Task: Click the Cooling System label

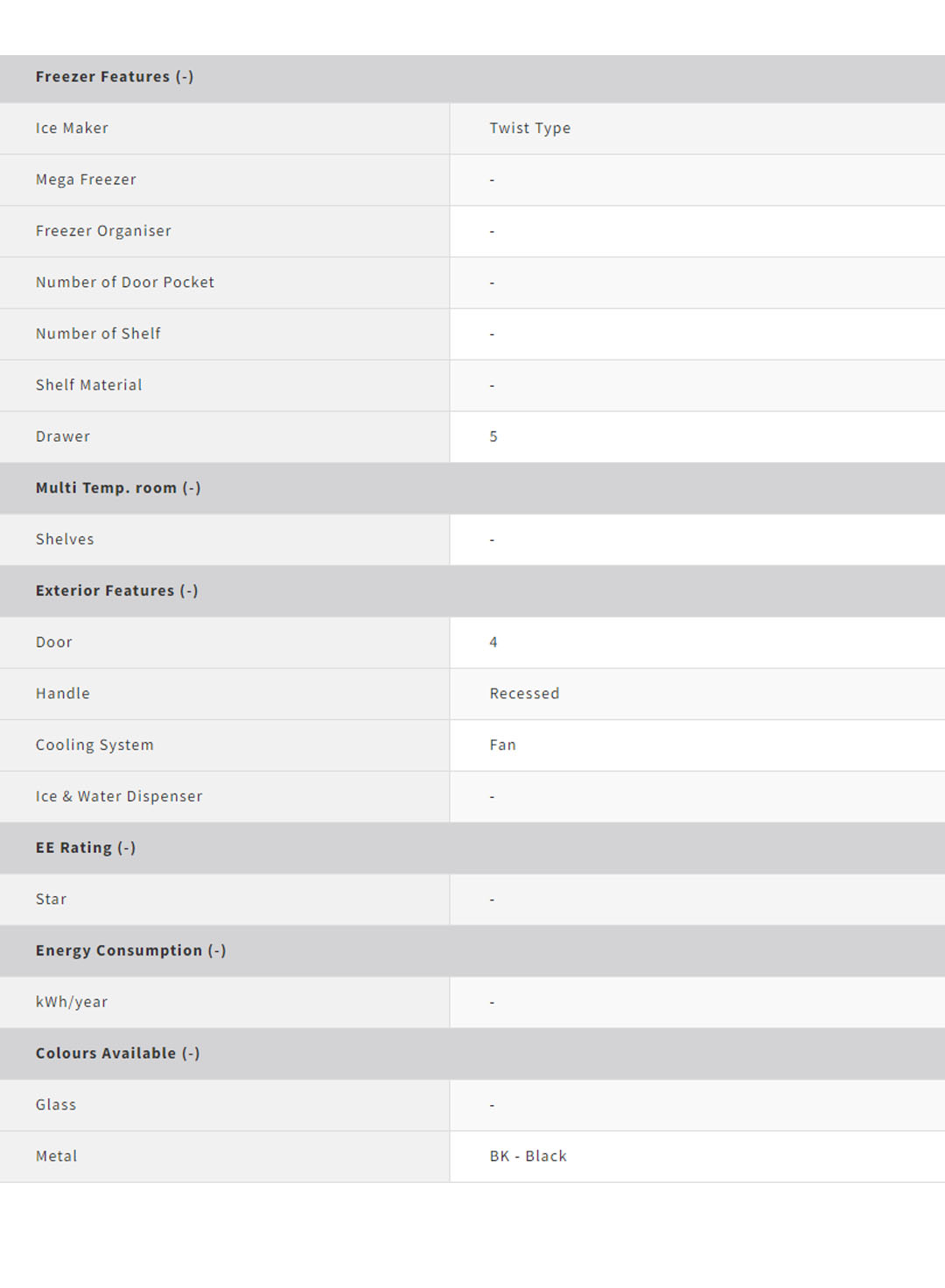Action: [94, 745]
